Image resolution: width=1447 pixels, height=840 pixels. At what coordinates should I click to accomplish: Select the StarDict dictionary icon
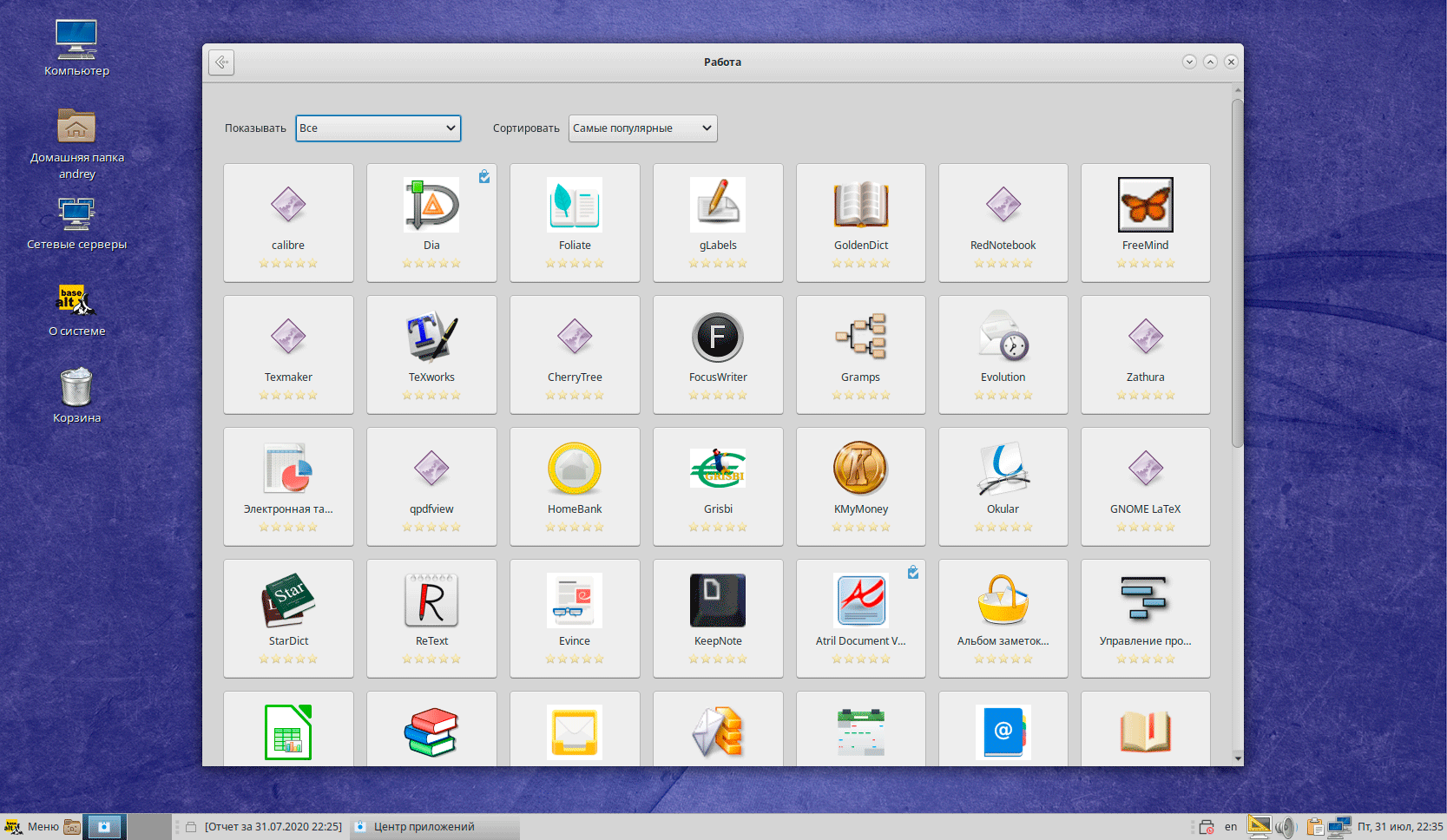tap(288, 601)
